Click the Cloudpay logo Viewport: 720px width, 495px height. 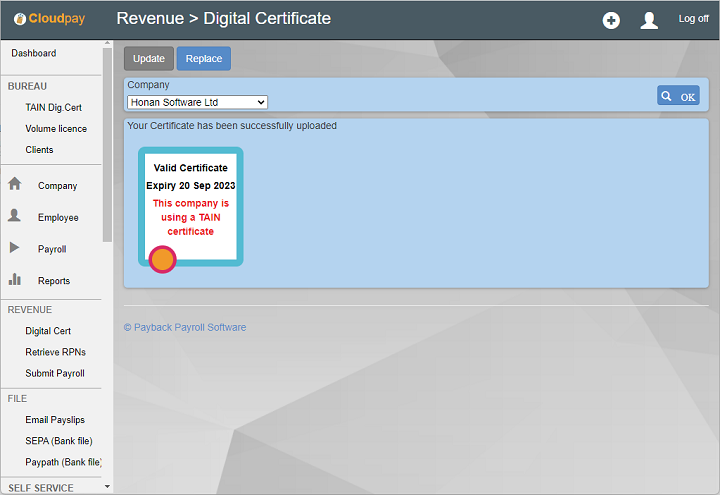pos(52,19)
